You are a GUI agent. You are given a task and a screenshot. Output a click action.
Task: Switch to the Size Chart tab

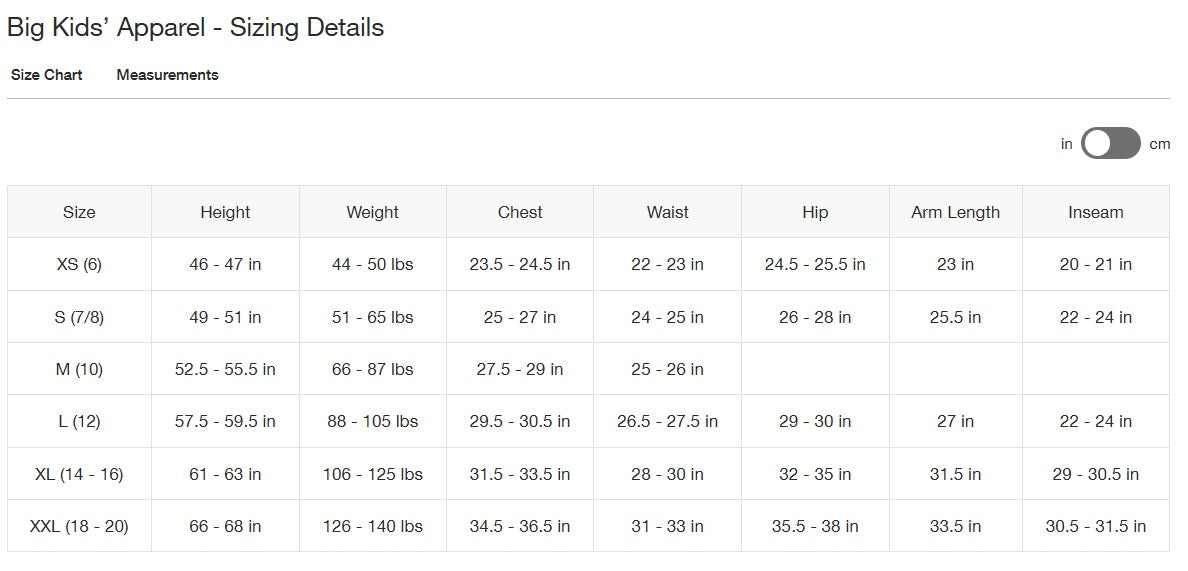tap(47, 75)
